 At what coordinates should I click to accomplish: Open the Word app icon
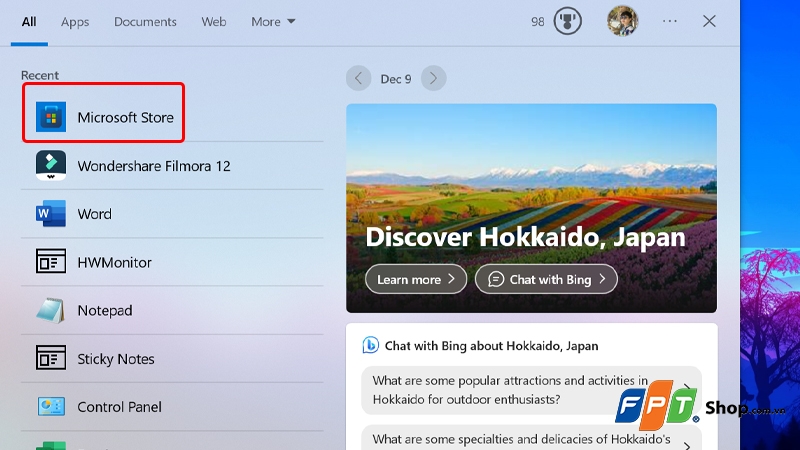pos(51,213)
